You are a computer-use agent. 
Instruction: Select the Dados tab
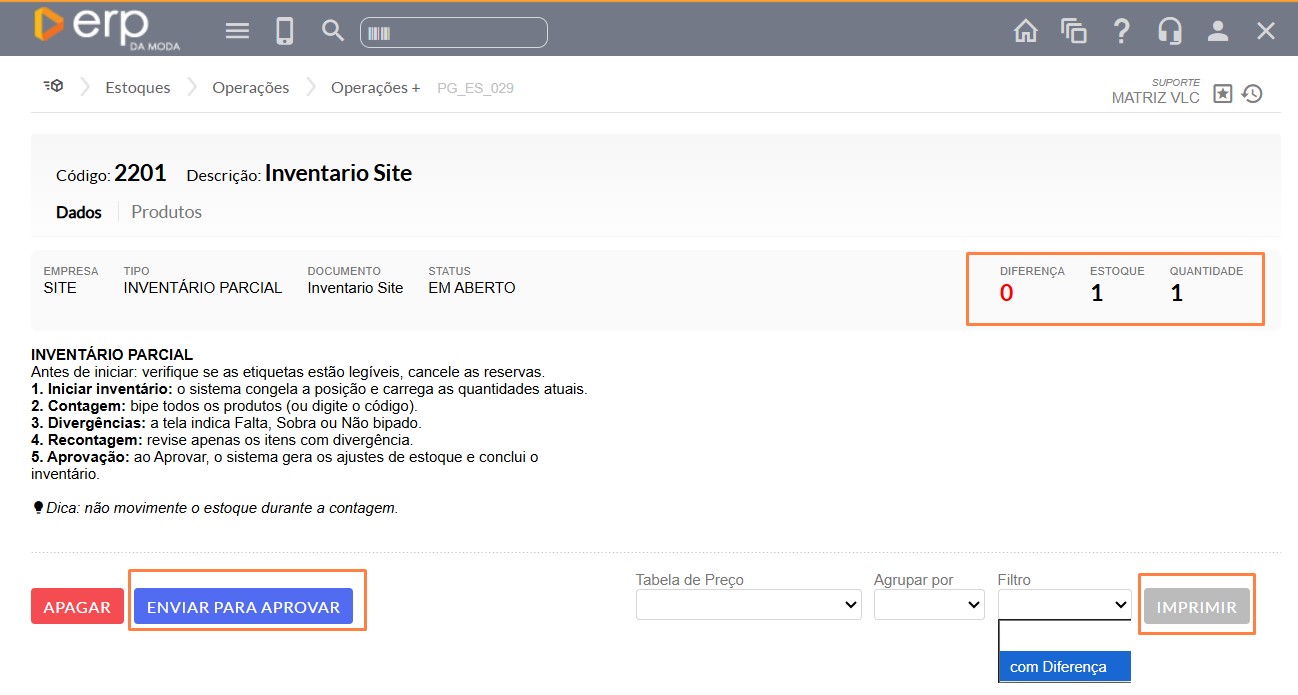tap(79, 212)
